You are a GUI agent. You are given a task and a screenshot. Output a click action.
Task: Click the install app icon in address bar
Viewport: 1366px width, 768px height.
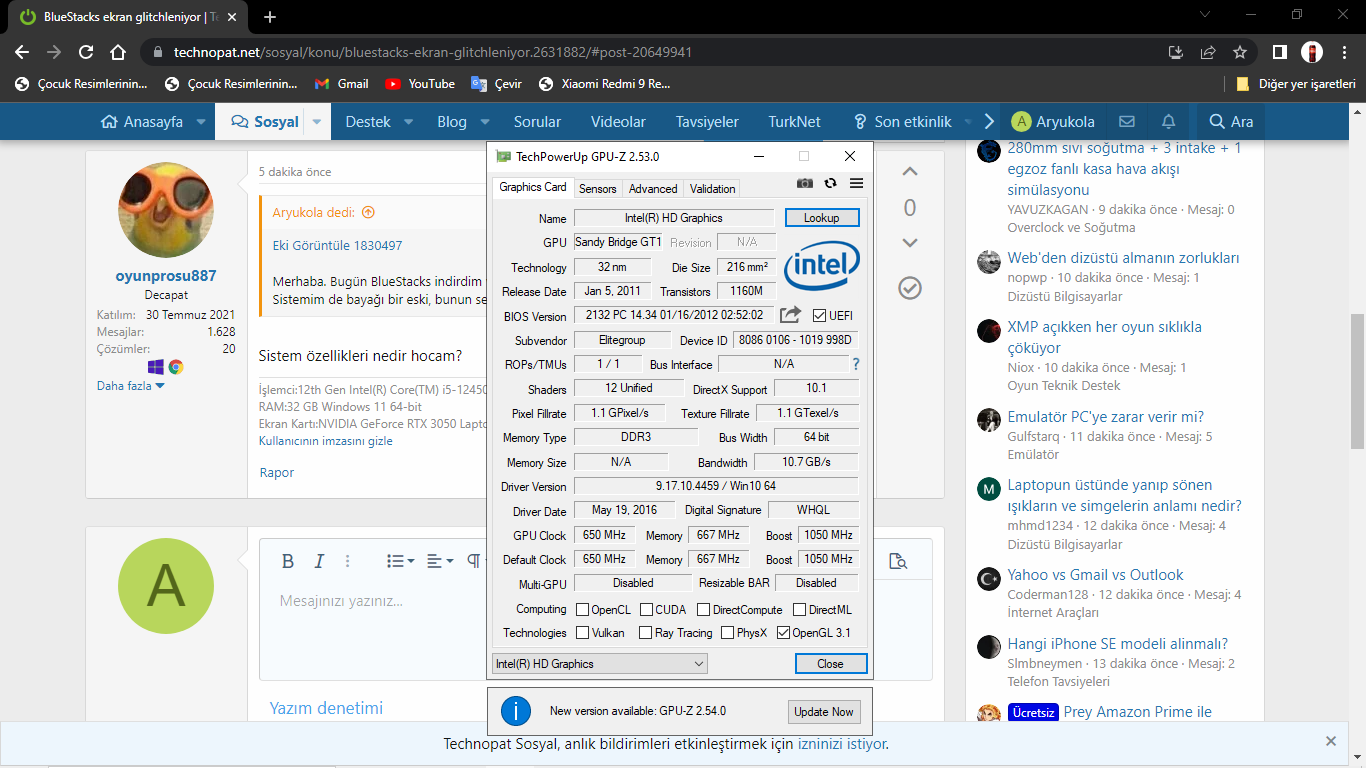coord(1176,52)
